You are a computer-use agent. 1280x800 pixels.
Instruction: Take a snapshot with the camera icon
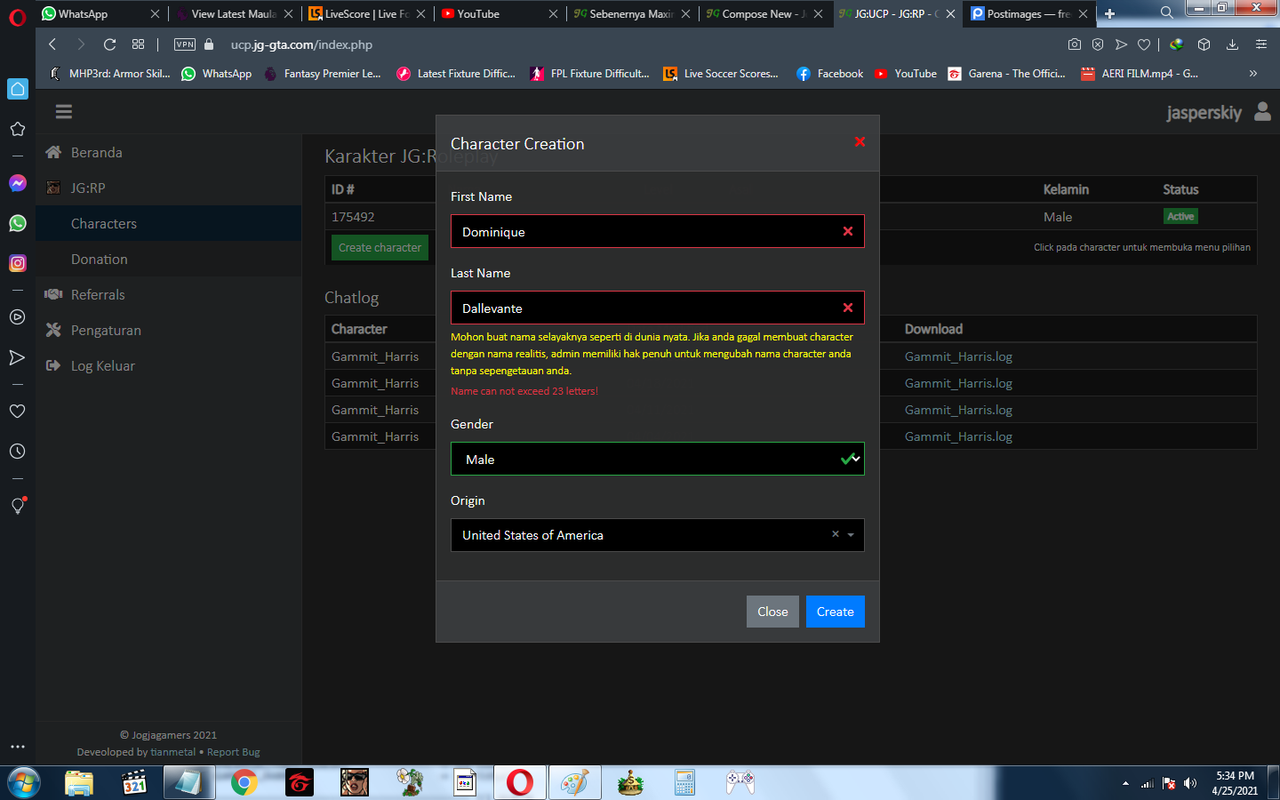[1074, 44]
